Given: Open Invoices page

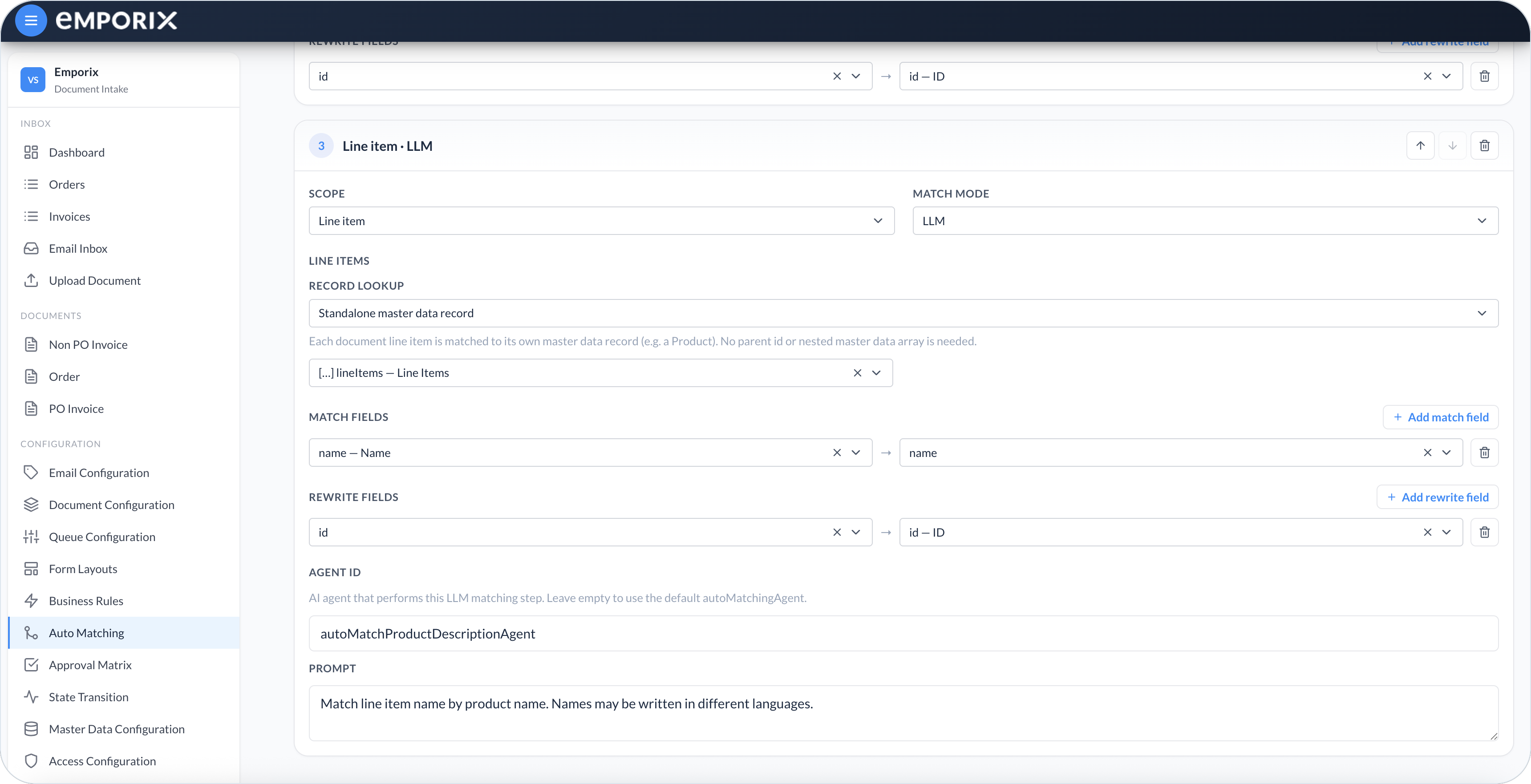Looking at the screenshot, I should click(x=124, y=216).
